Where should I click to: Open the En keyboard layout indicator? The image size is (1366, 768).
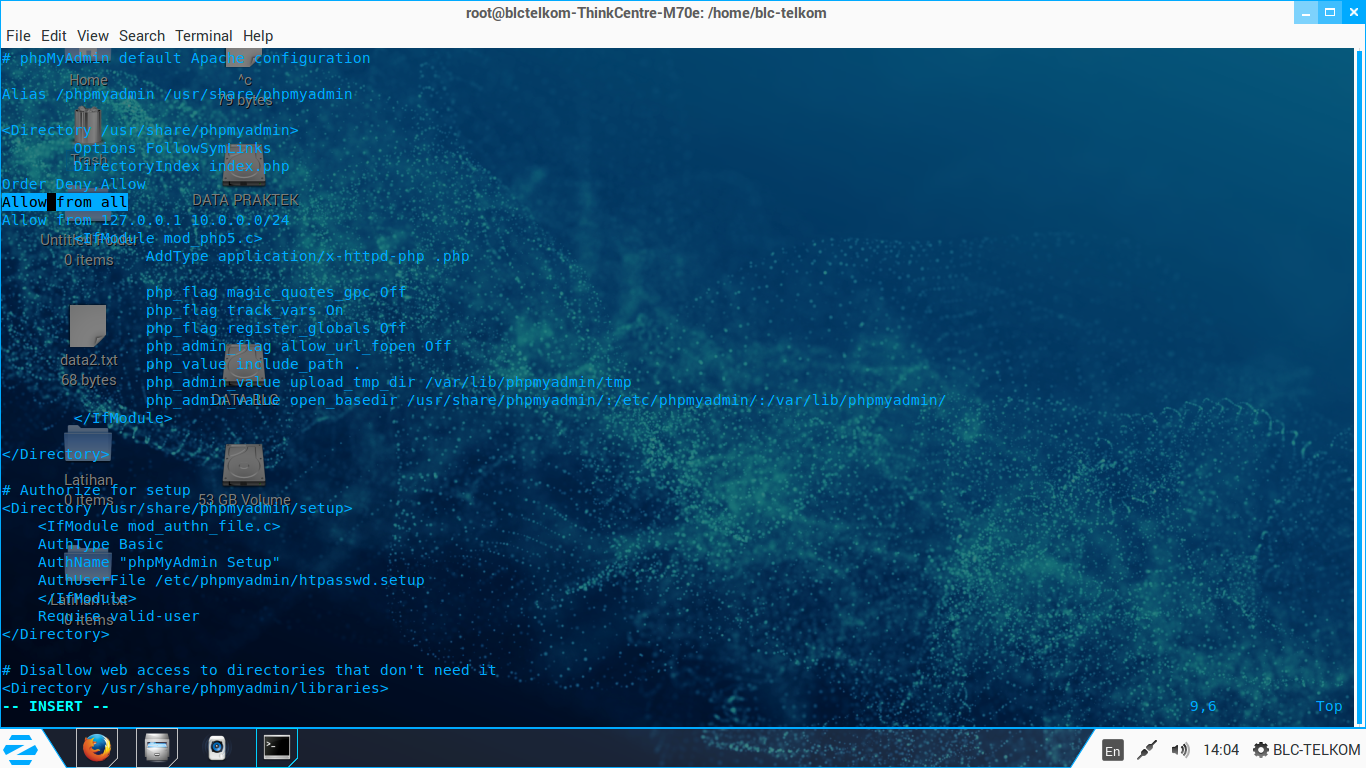pos(1112,750)
